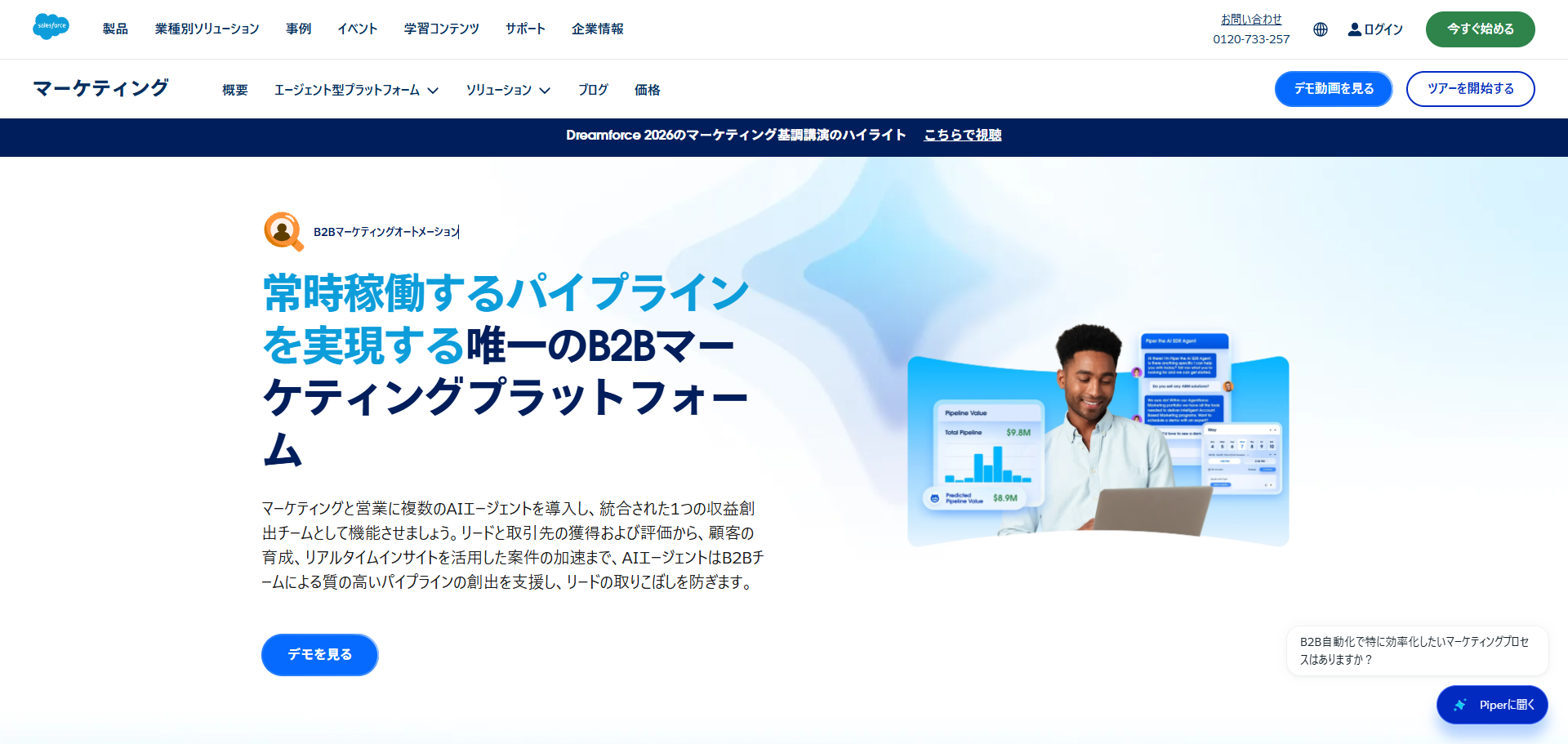The width and height of the screenshot is (1568, 744).
Task: Open the 事例 menu
Action: pyautogui.click(x=298, y=29)
